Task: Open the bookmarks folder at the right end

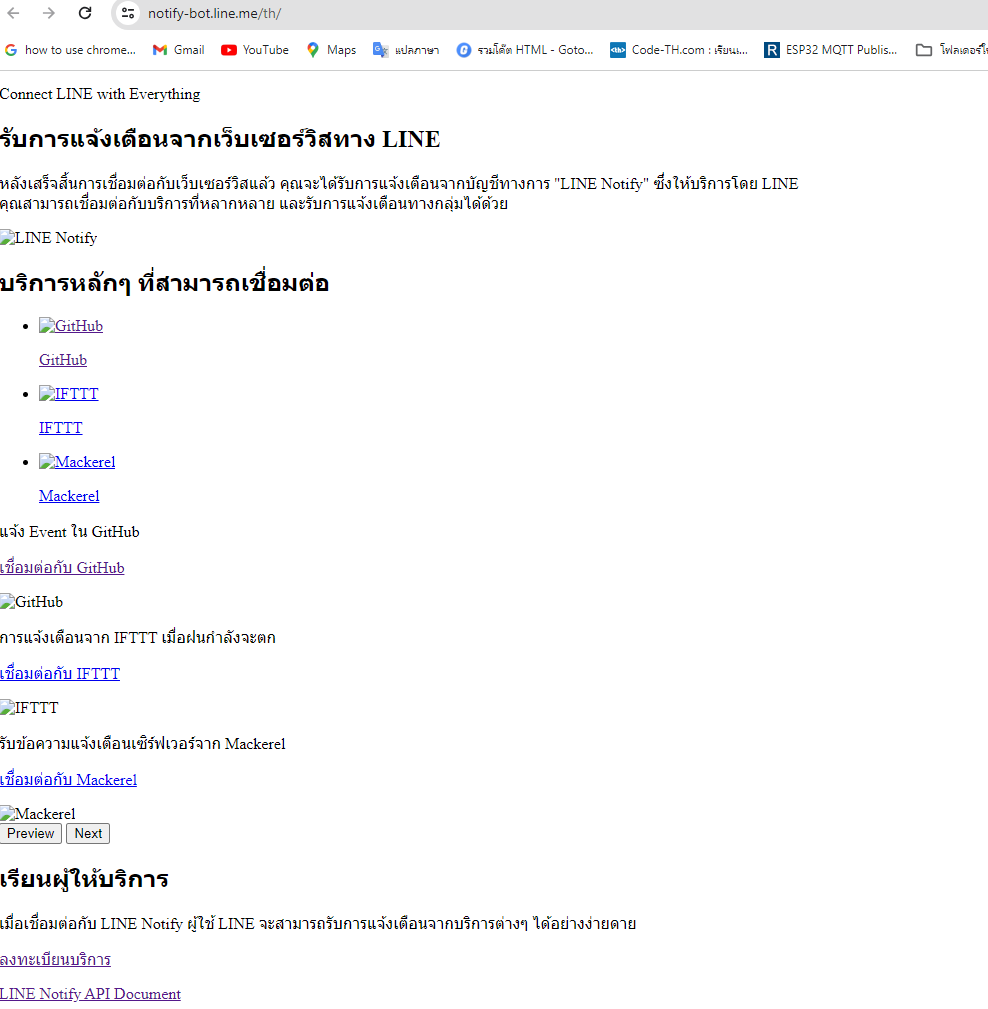Action: tap(951, 50)
